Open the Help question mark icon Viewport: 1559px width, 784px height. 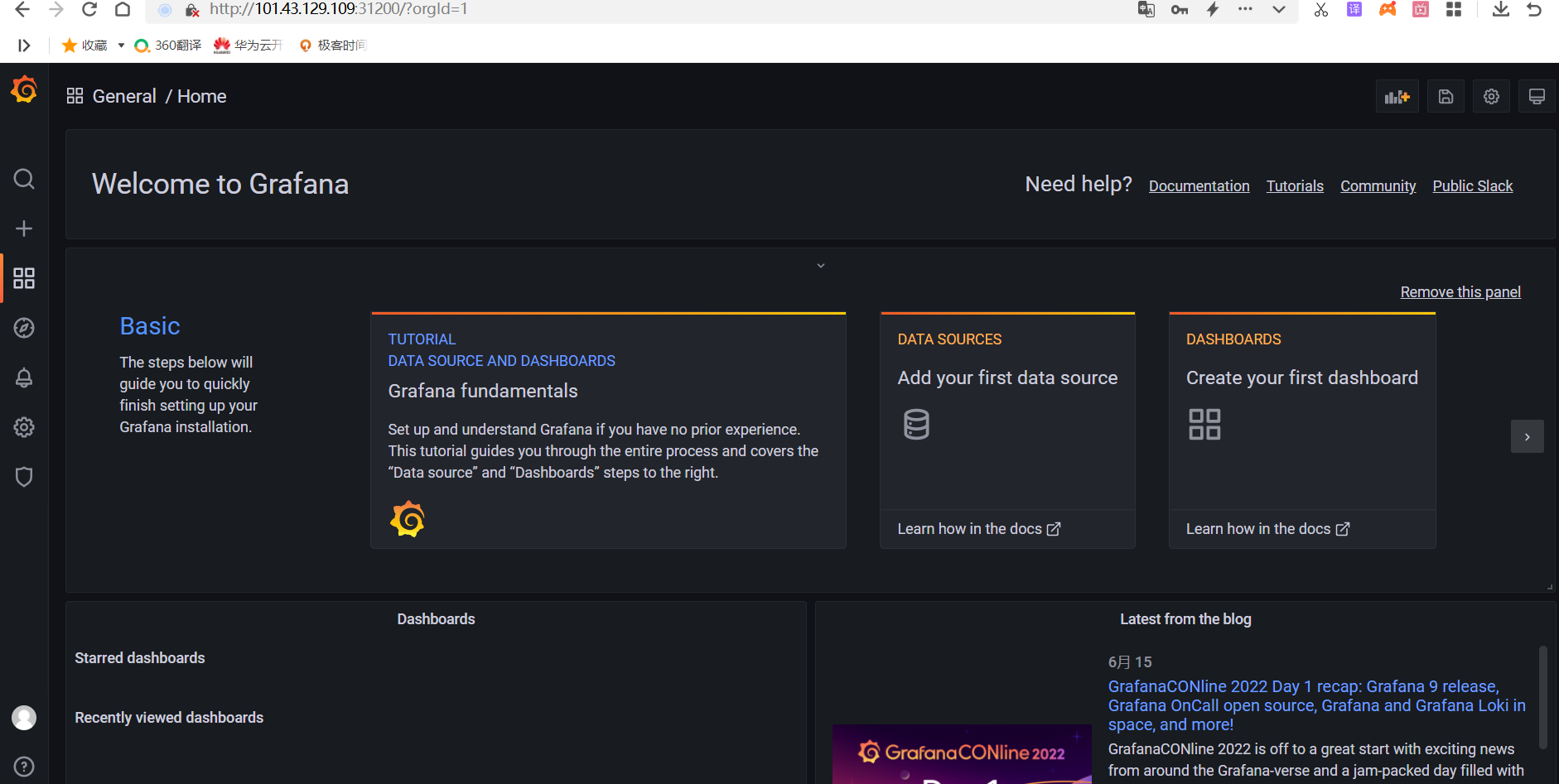pyautogui.click(x=24, y=767)
